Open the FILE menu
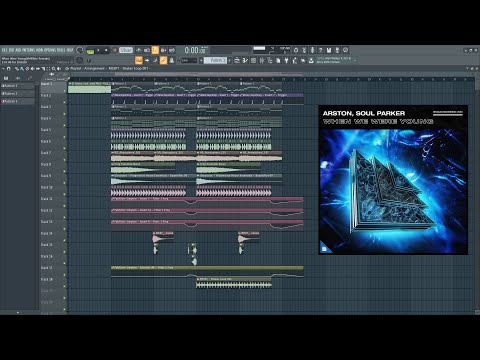The image size is (480, 360). pyautogui.click(x=5, y=50)
